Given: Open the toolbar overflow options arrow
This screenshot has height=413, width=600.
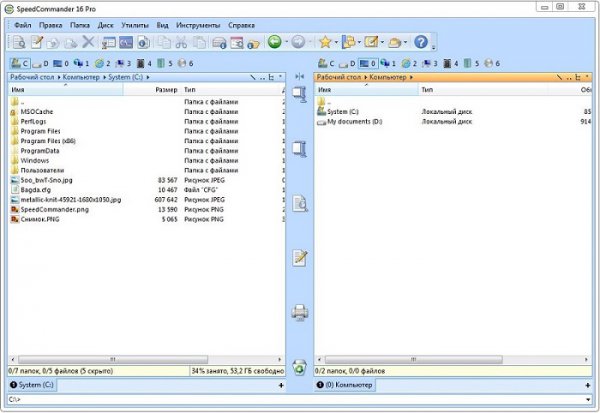Looking at the screenshot, I should [434, 47].
